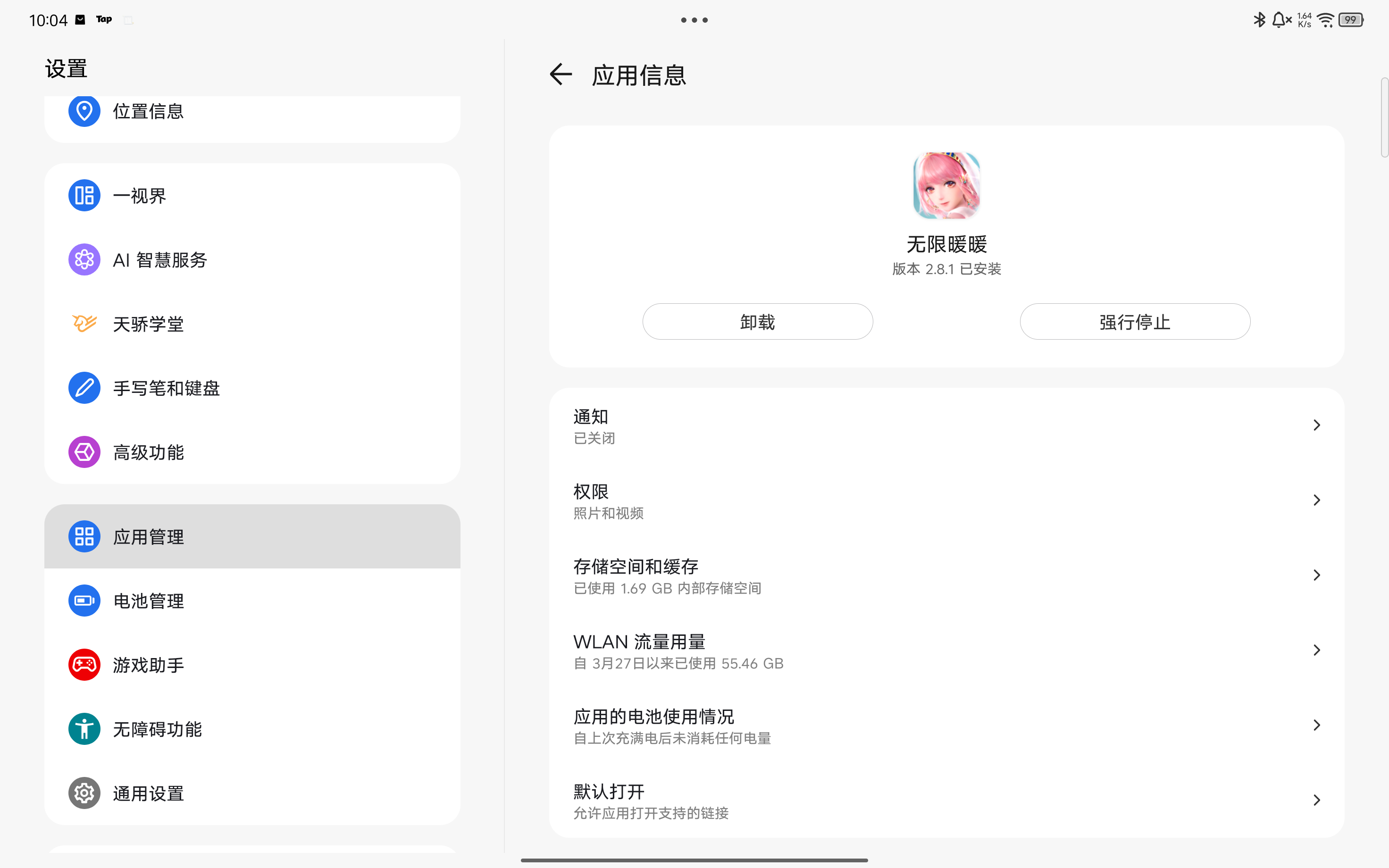
Task: Tap the 天骄学堂 orange bird icon
Action: click(84, 324)
